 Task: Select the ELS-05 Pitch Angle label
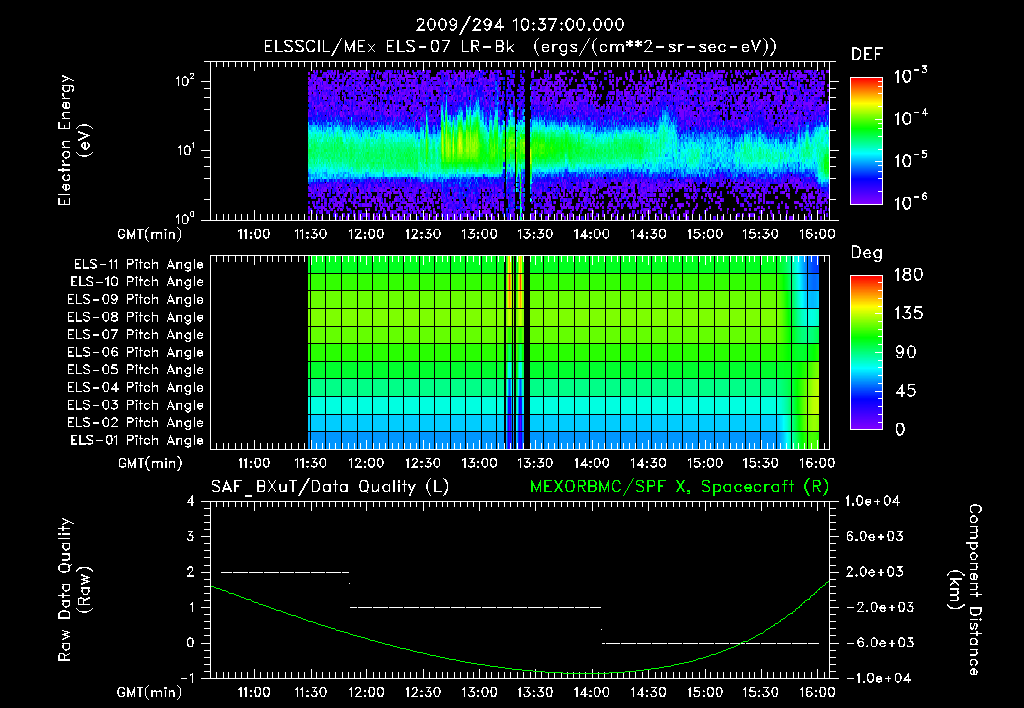pyautogui.click(x=136, y=370)
